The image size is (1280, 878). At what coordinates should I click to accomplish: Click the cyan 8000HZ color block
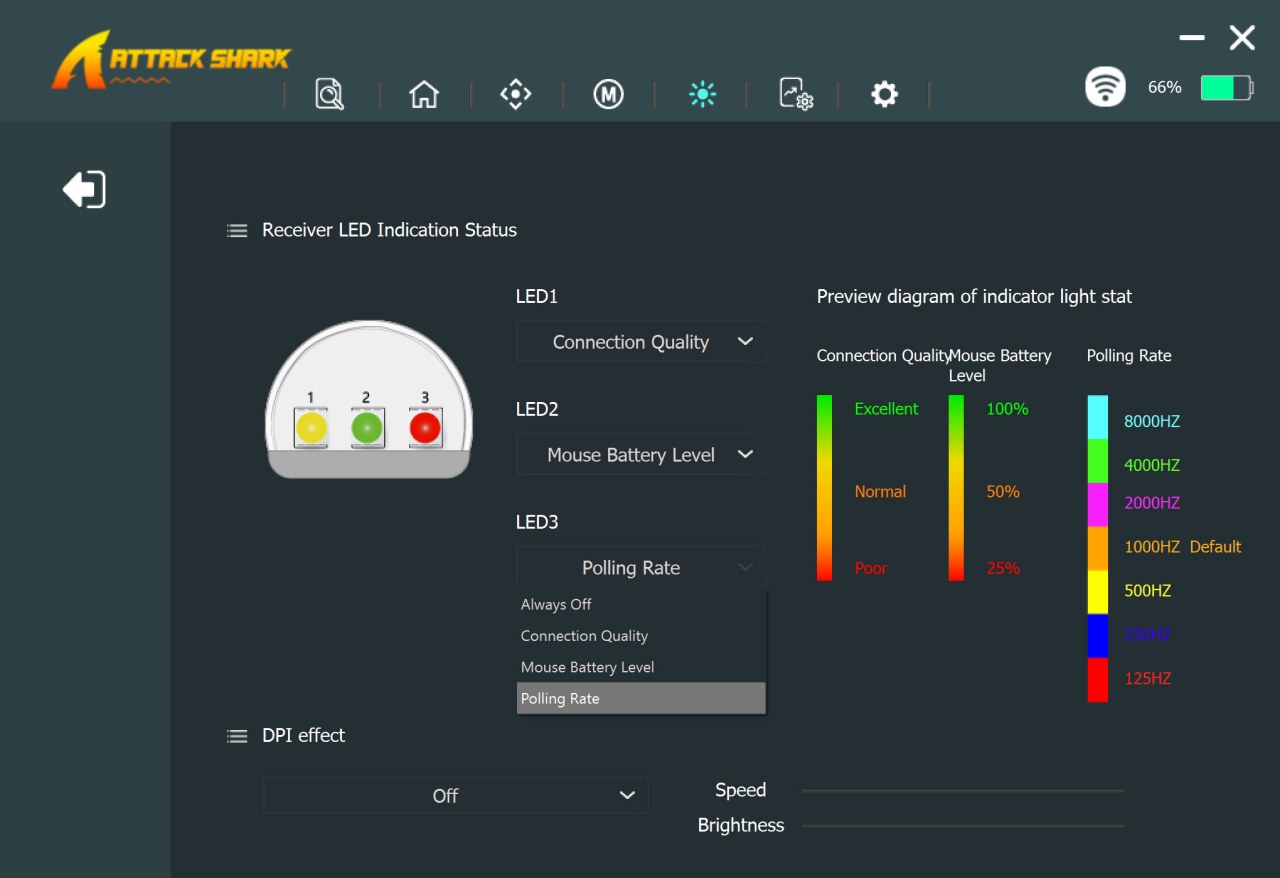pyautogui.click(x=1098, y=418)
